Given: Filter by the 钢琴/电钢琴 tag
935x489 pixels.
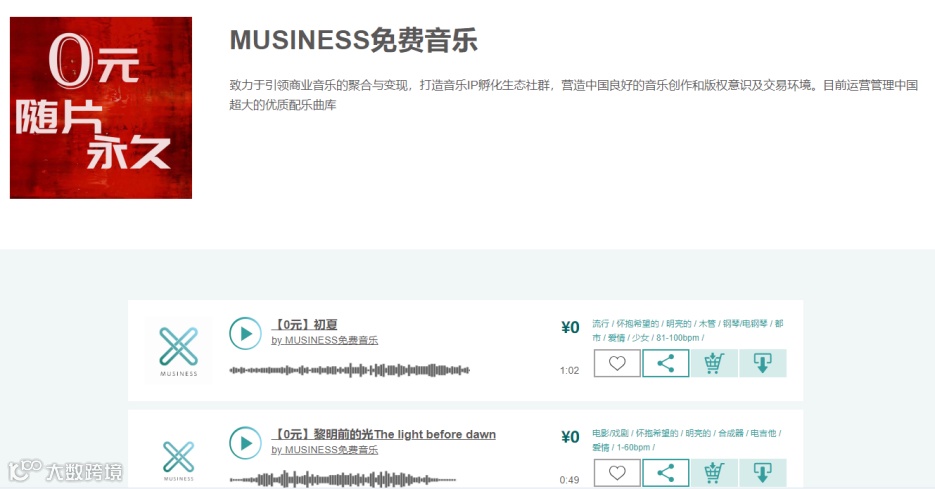Looking at the screenshot, I should click(745, 323).
